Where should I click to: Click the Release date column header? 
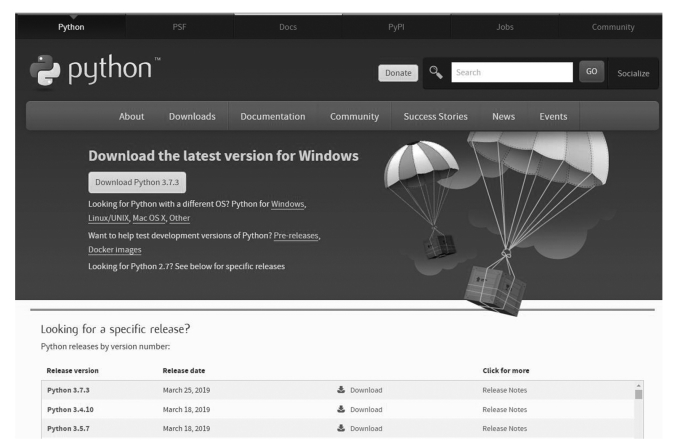184,370
